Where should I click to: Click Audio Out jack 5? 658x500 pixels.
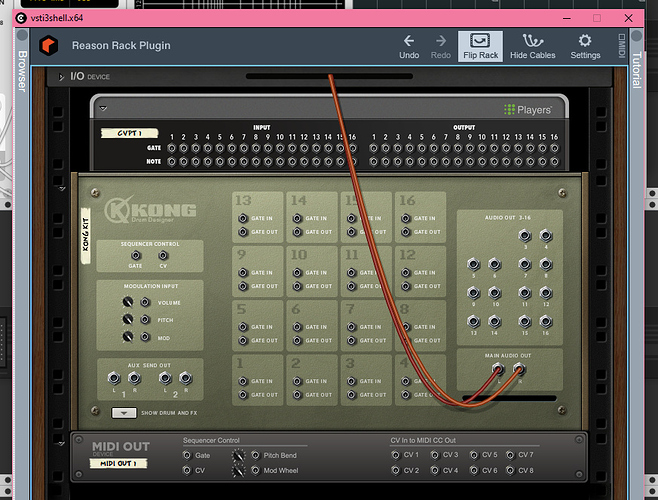[x=473, y=264]
